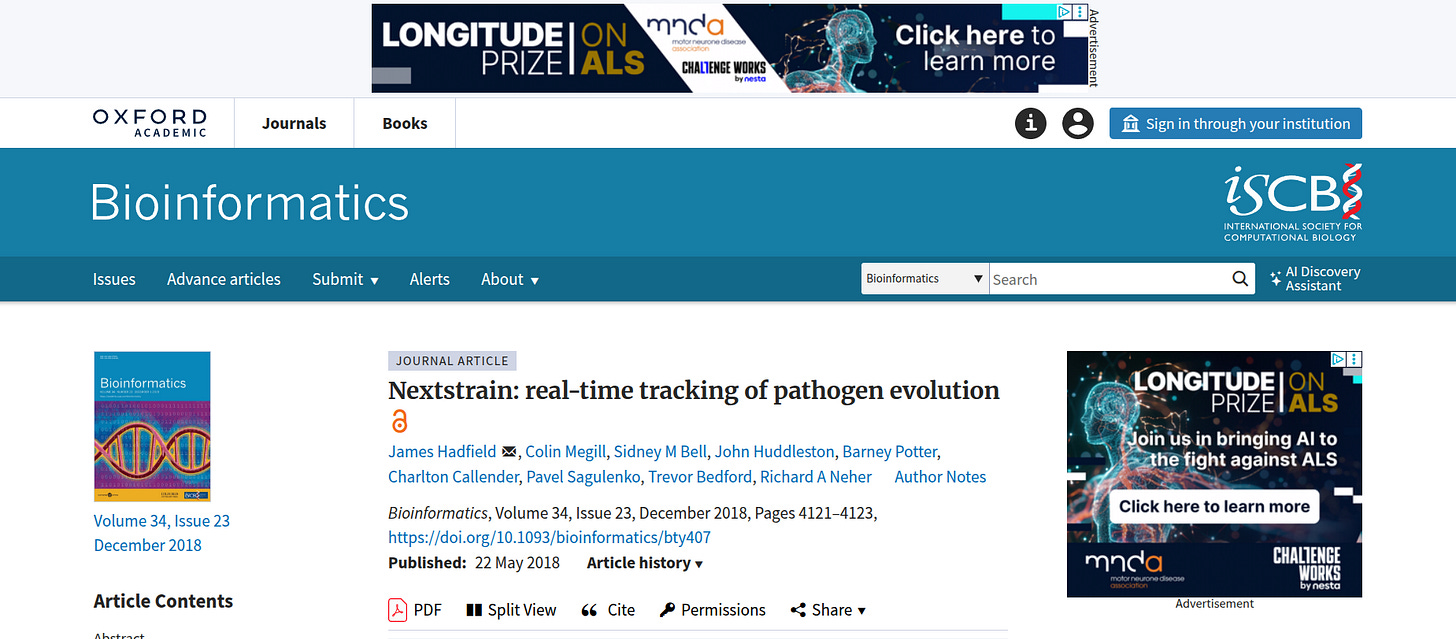The image size is (1456, 639).
Task: Click the Split View icon
Action: [474, 610]
